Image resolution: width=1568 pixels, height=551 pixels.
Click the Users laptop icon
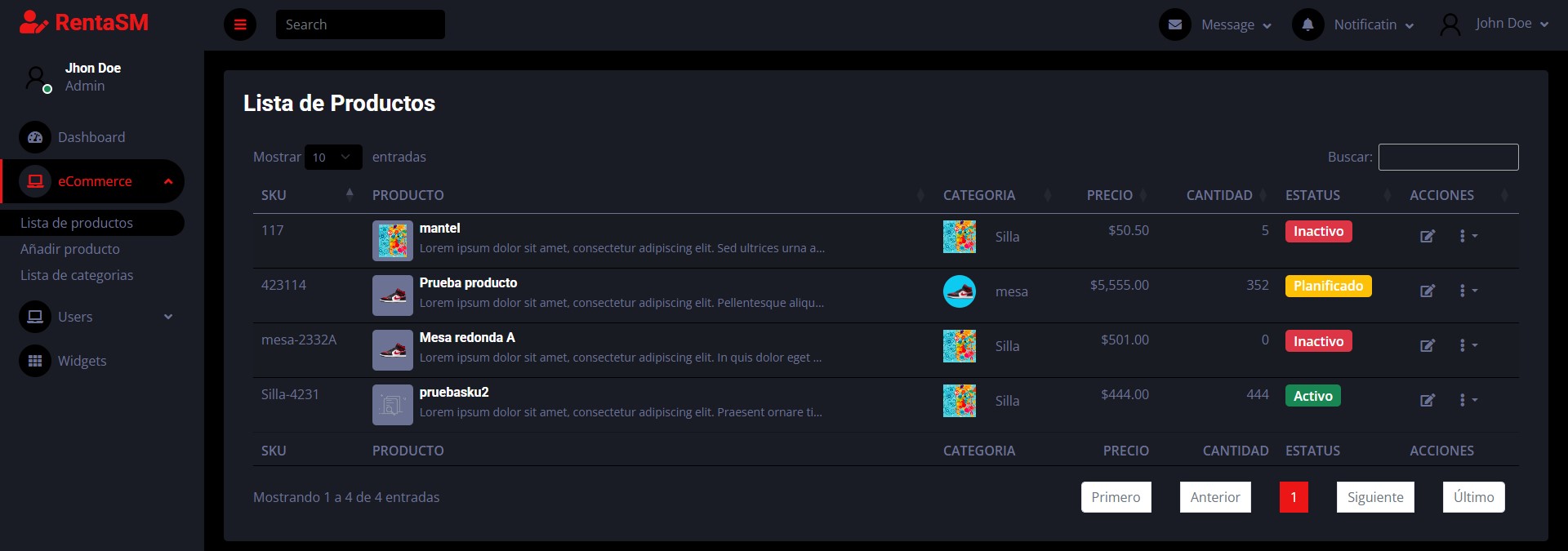pos(35,317)
